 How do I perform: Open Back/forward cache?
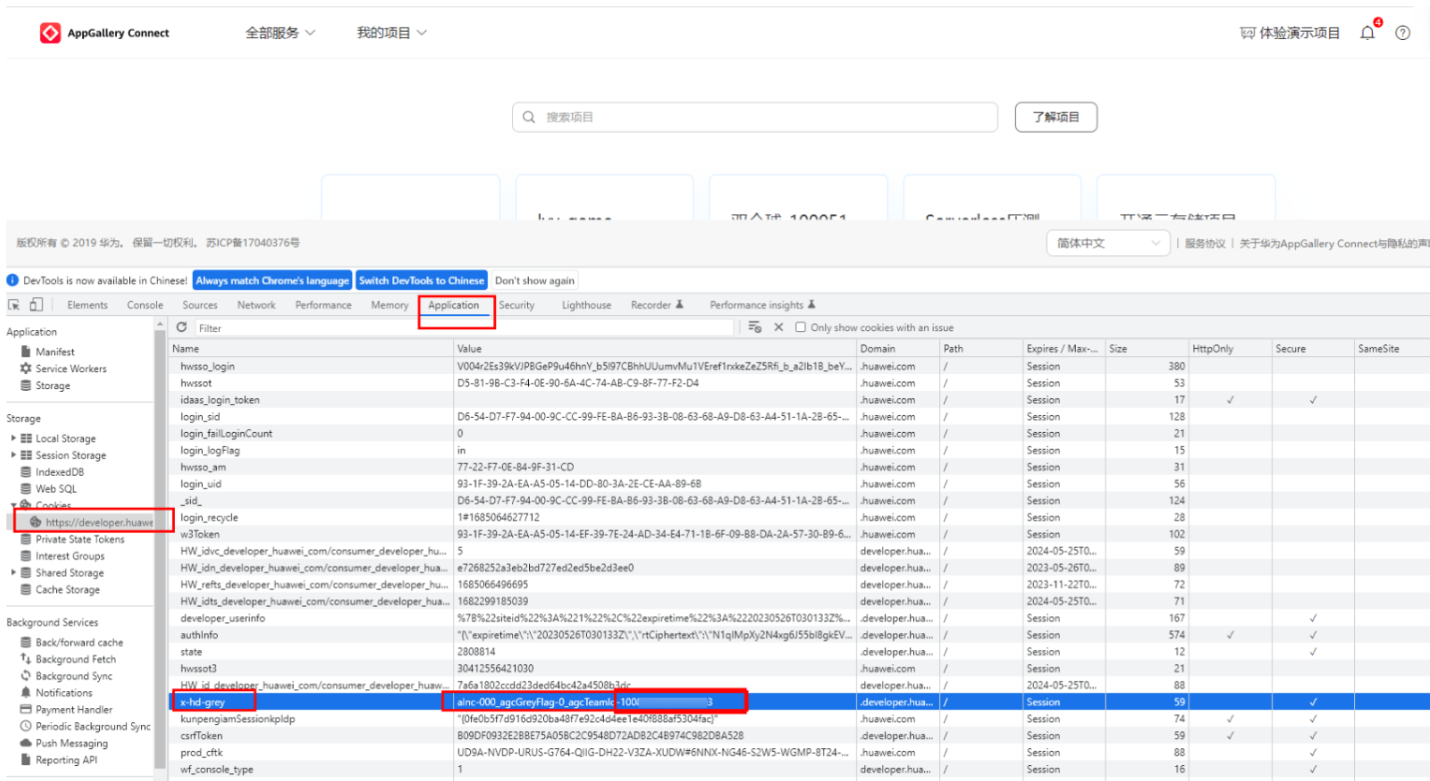click(x=71, y=643)
